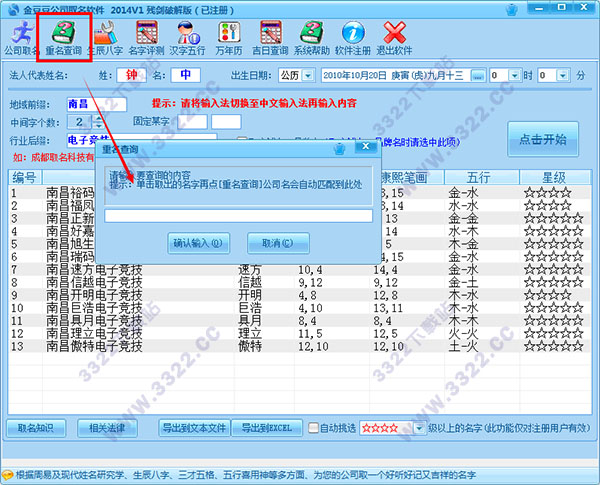Click the 火-火 five elements cell
The image size is (600, 485).
coord(463,333)
